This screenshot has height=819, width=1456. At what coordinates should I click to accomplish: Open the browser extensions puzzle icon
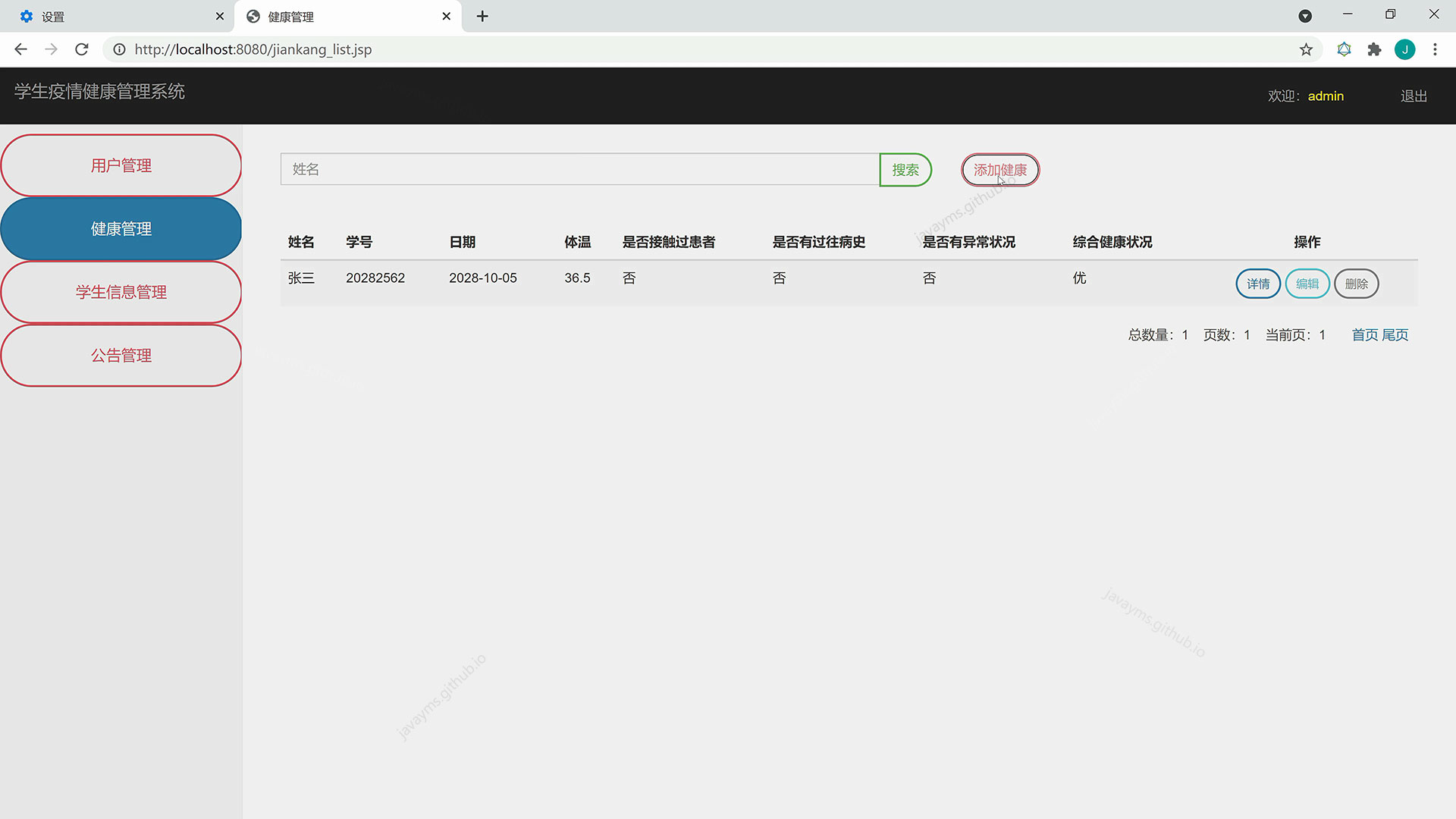[x=1374, y=49]
